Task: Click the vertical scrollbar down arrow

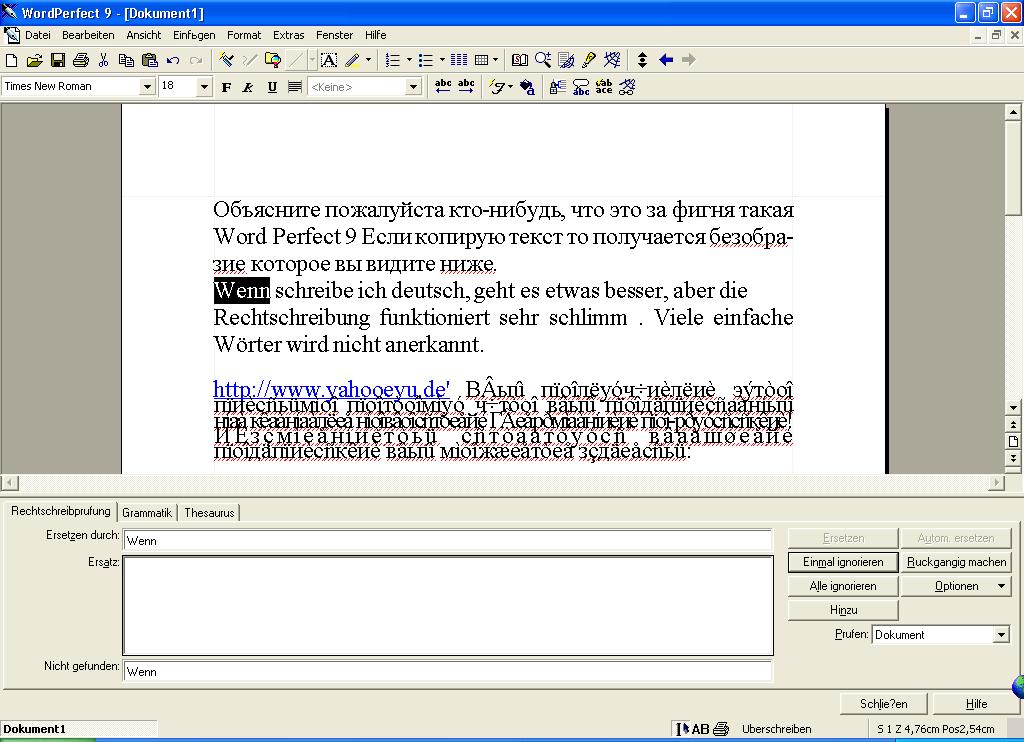Action: tap(1013, 408)
